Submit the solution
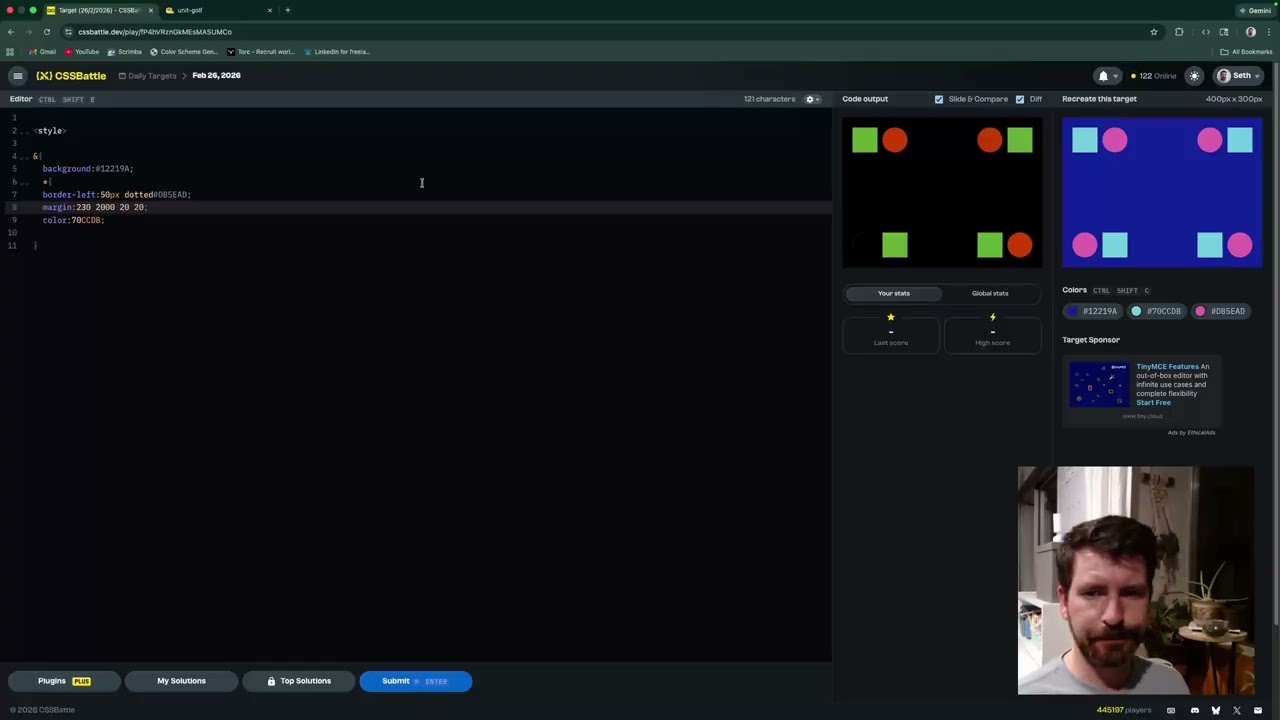This screenshot has height=720, width=1280. 415,681
